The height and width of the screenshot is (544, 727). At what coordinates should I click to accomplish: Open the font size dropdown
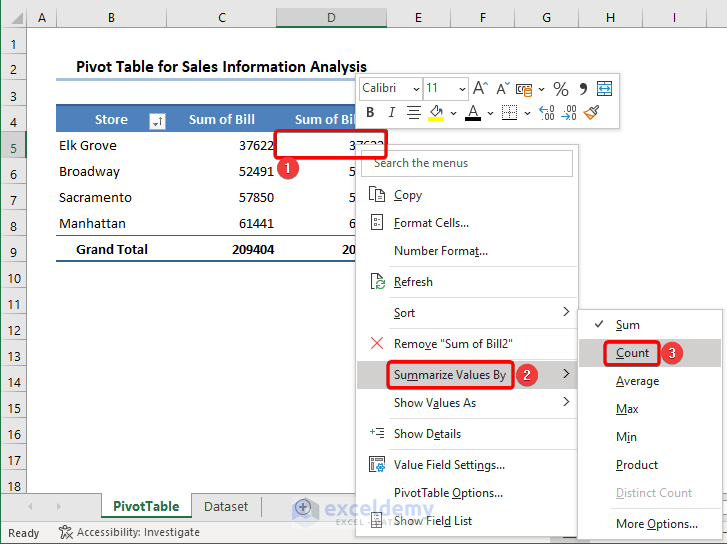point(446,88)
